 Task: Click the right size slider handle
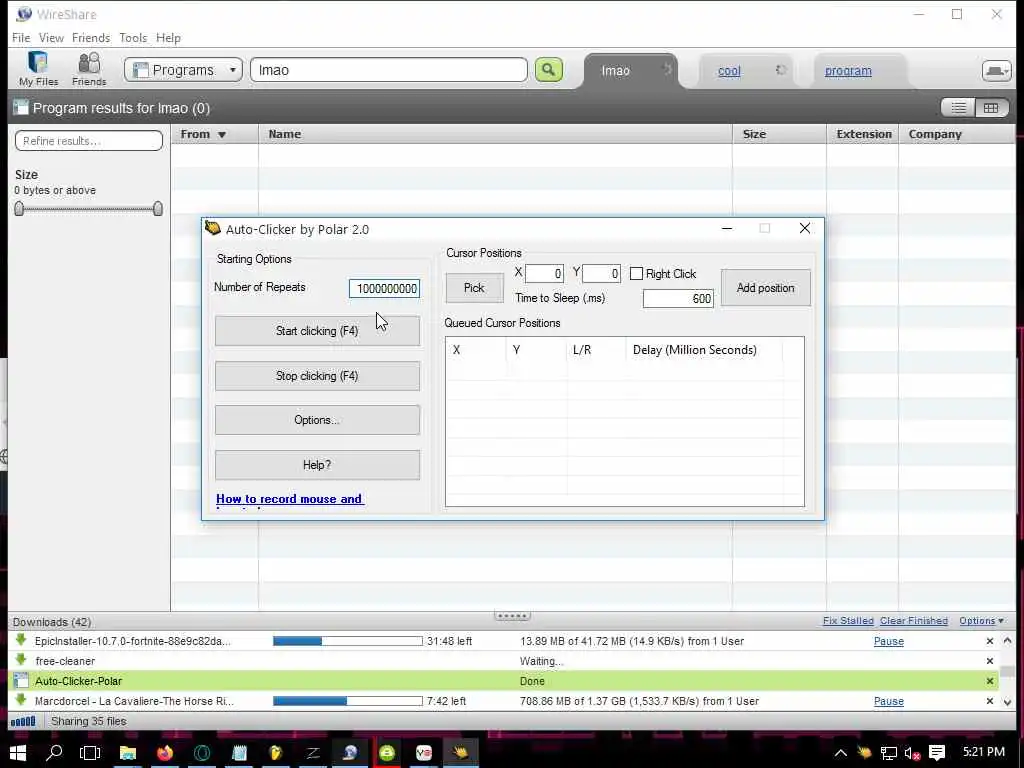point(157,209)
